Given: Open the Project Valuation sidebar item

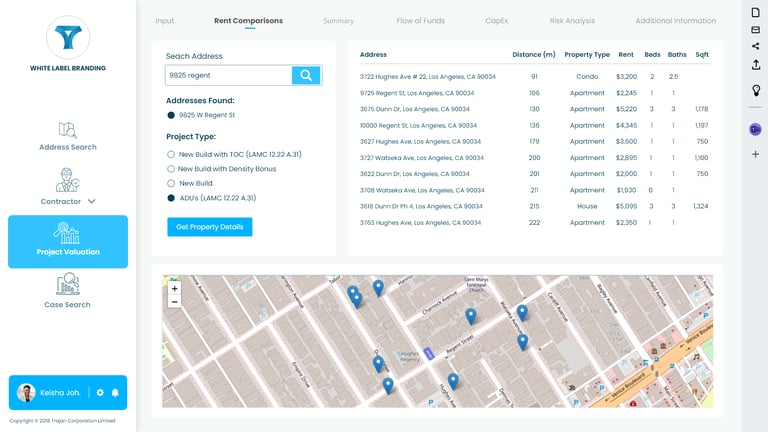Looking at the screenshot, I should [x=68, y=241].
